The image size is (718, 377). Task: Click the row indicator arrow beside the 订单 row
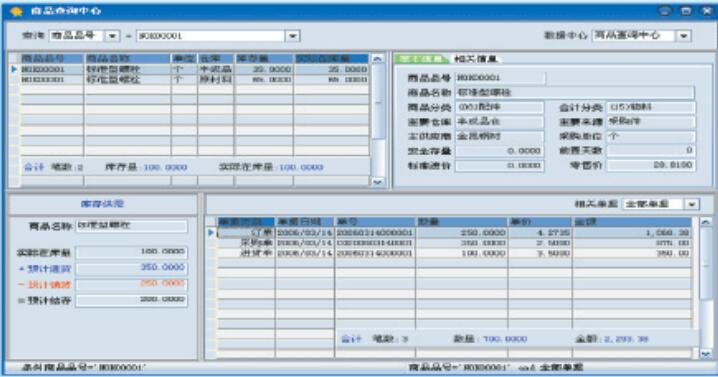click(x=211, y=233)
